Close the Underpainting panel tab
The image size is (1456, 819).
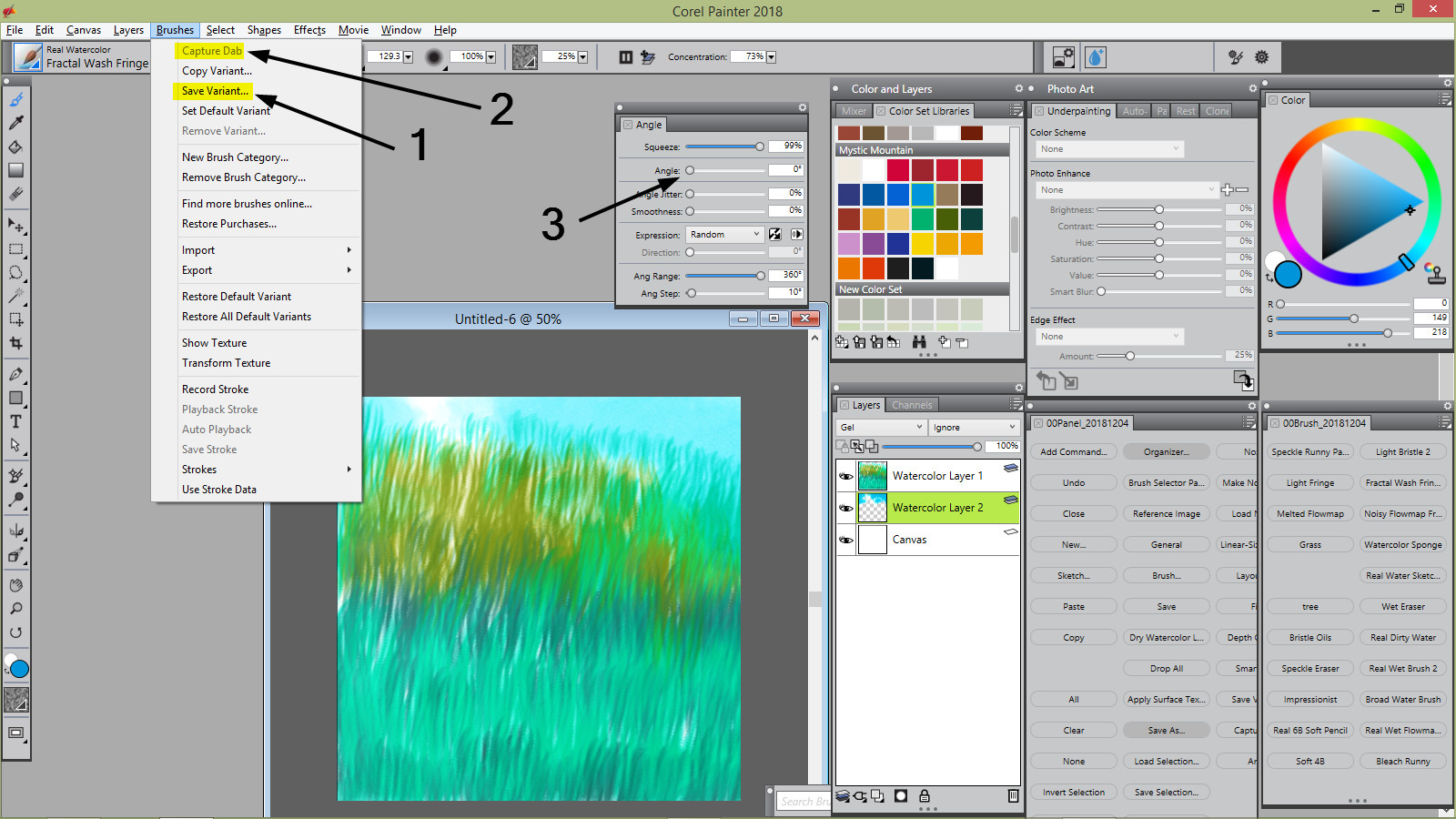coord(1039,111)
